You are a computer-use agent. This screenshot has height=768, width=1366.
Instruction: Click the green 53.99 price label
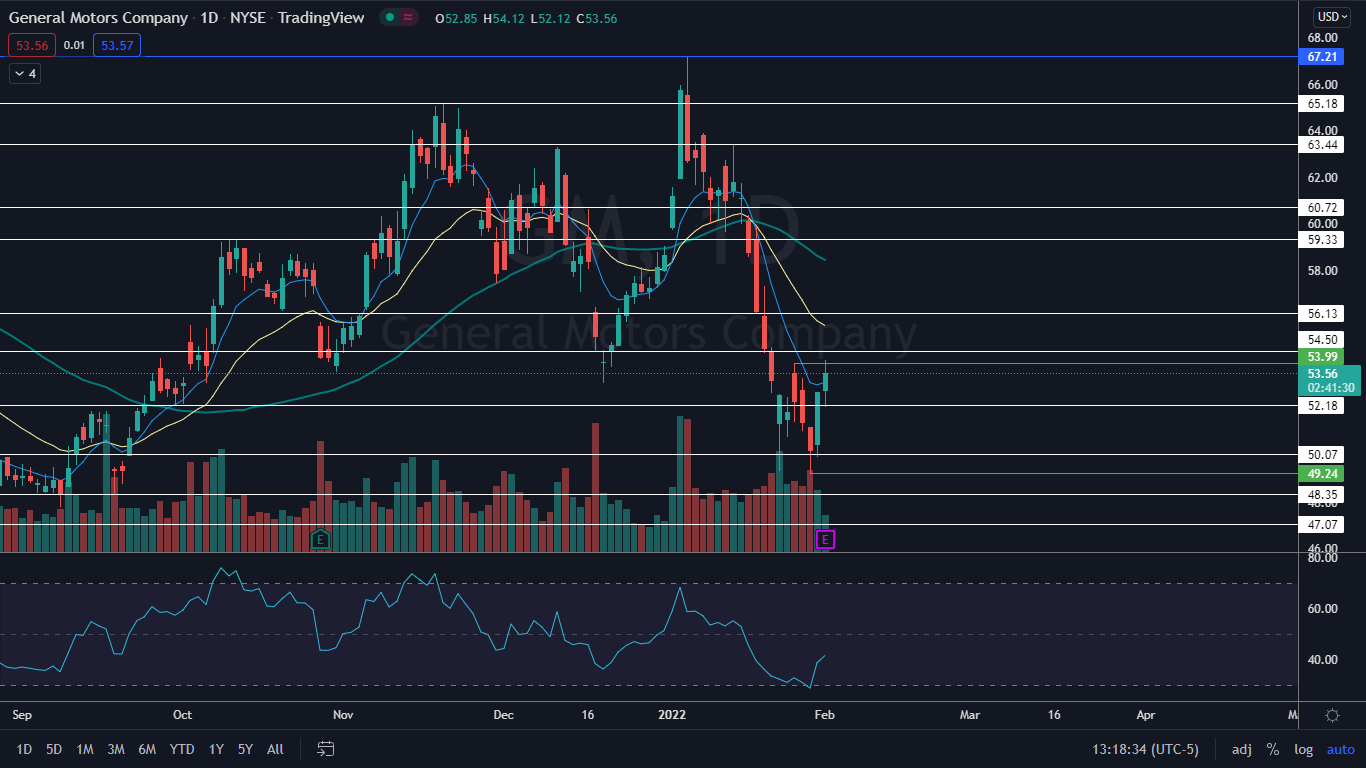pyautogui.click(x=1322, y=357)
